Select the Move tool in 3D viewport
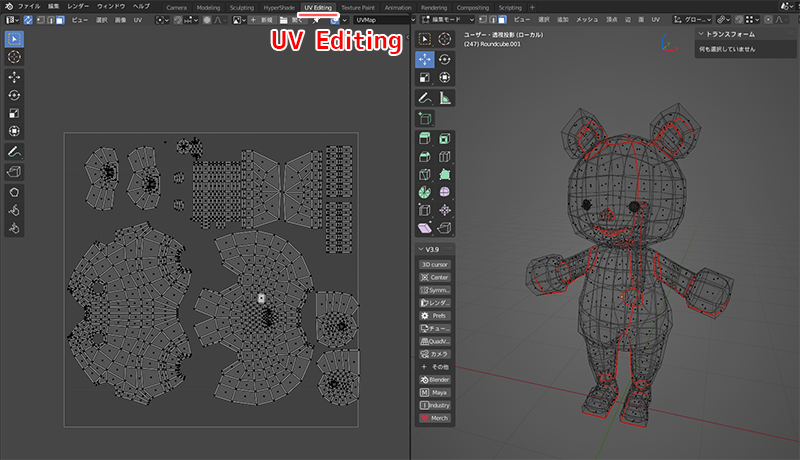 pos(424,58)
